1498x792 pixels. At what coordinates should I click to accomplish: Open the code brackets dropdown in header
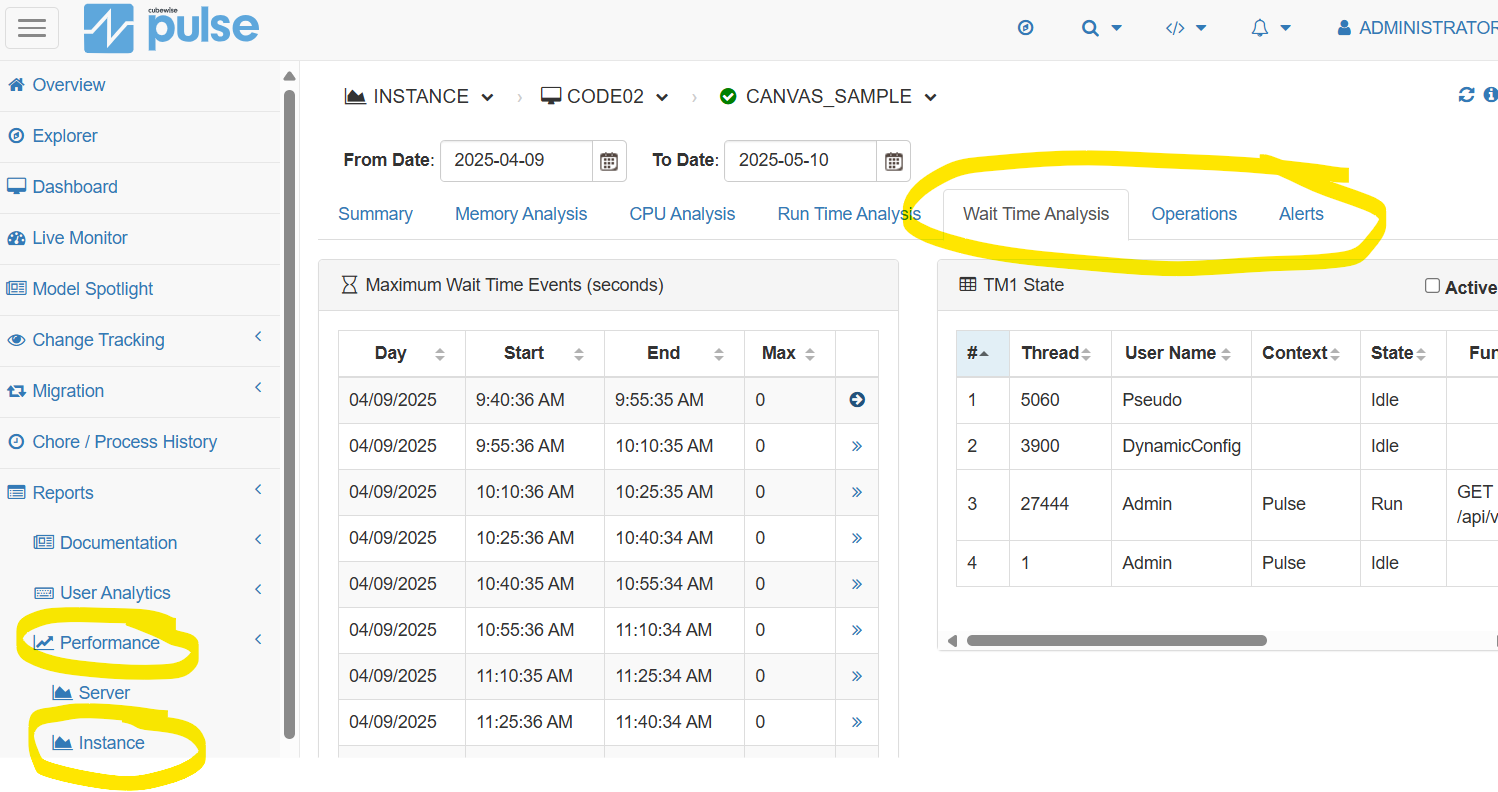click(x=1186, y=28)
